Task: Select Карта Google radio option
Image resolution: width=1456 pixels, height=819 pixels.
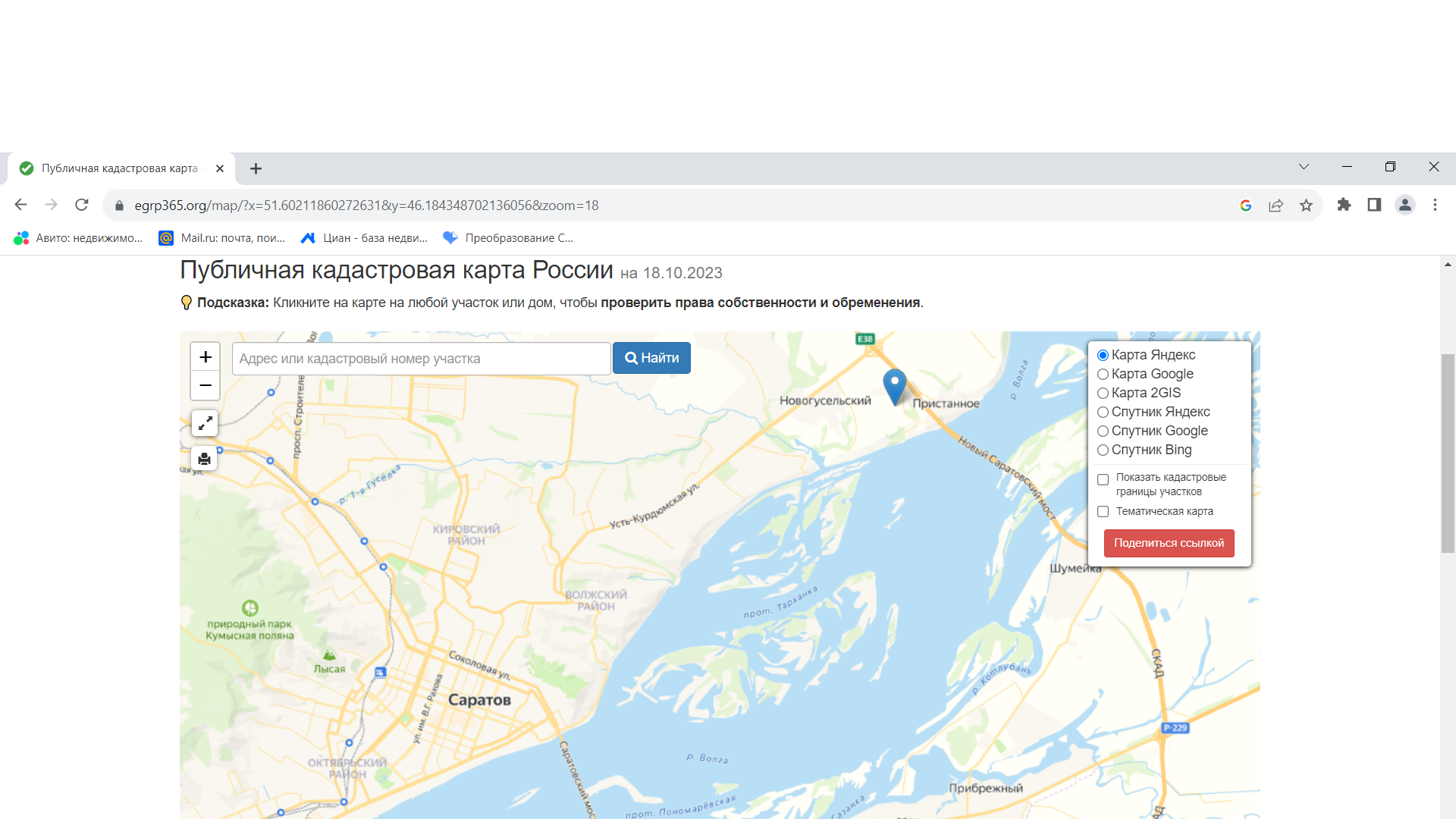Action: 1103,374
